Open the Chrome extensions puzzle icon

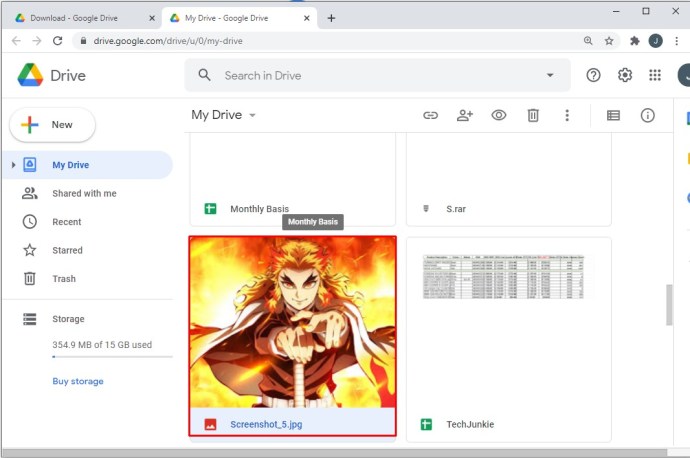coord(635,41)
